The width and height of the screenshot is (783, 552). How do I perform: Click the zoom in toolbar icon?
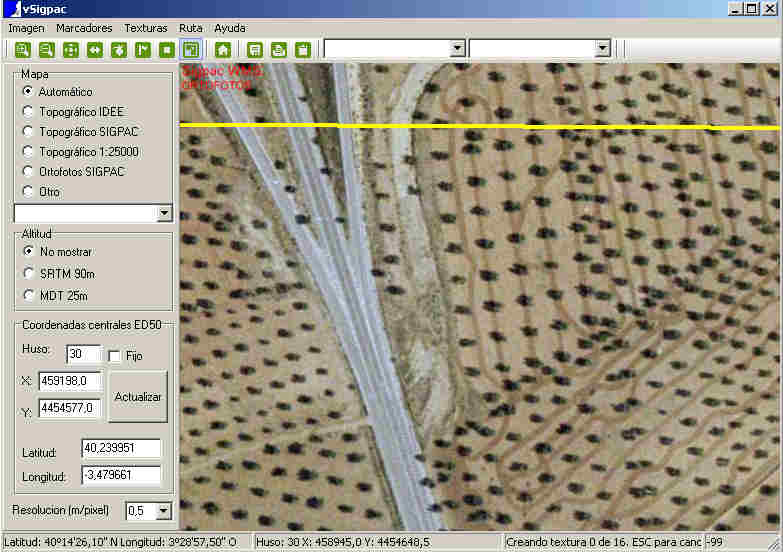[x=22, y=49]
